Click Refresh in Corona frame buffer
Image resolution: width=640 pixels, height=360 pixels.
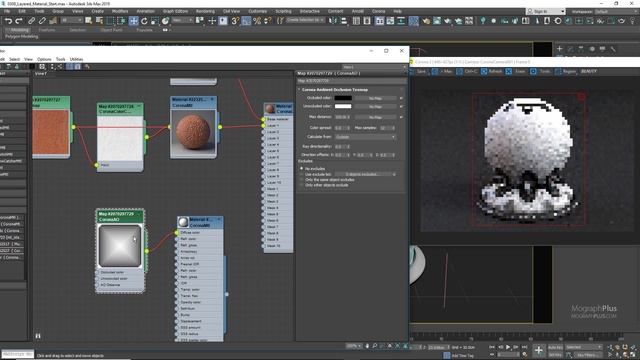tap(491, 71)
